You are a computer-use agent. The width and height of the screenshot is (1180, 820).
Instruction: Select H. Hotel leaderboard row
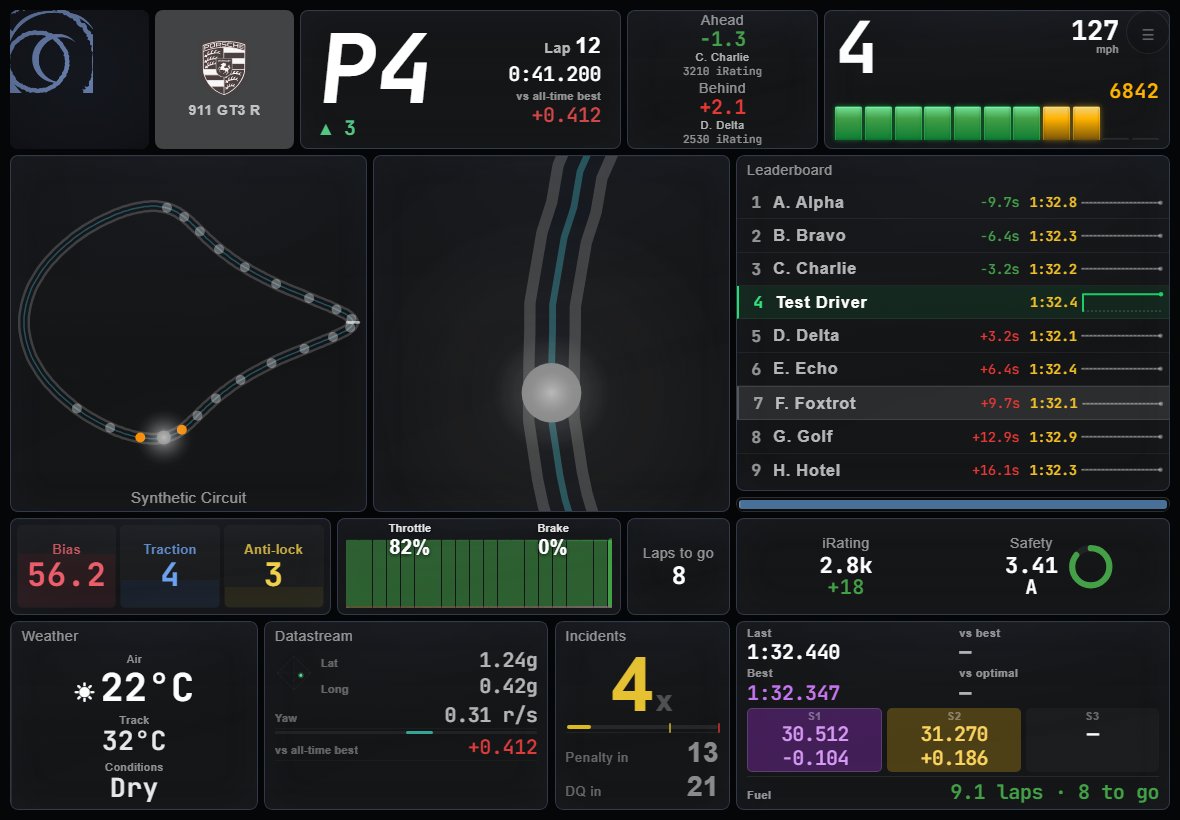953,470
